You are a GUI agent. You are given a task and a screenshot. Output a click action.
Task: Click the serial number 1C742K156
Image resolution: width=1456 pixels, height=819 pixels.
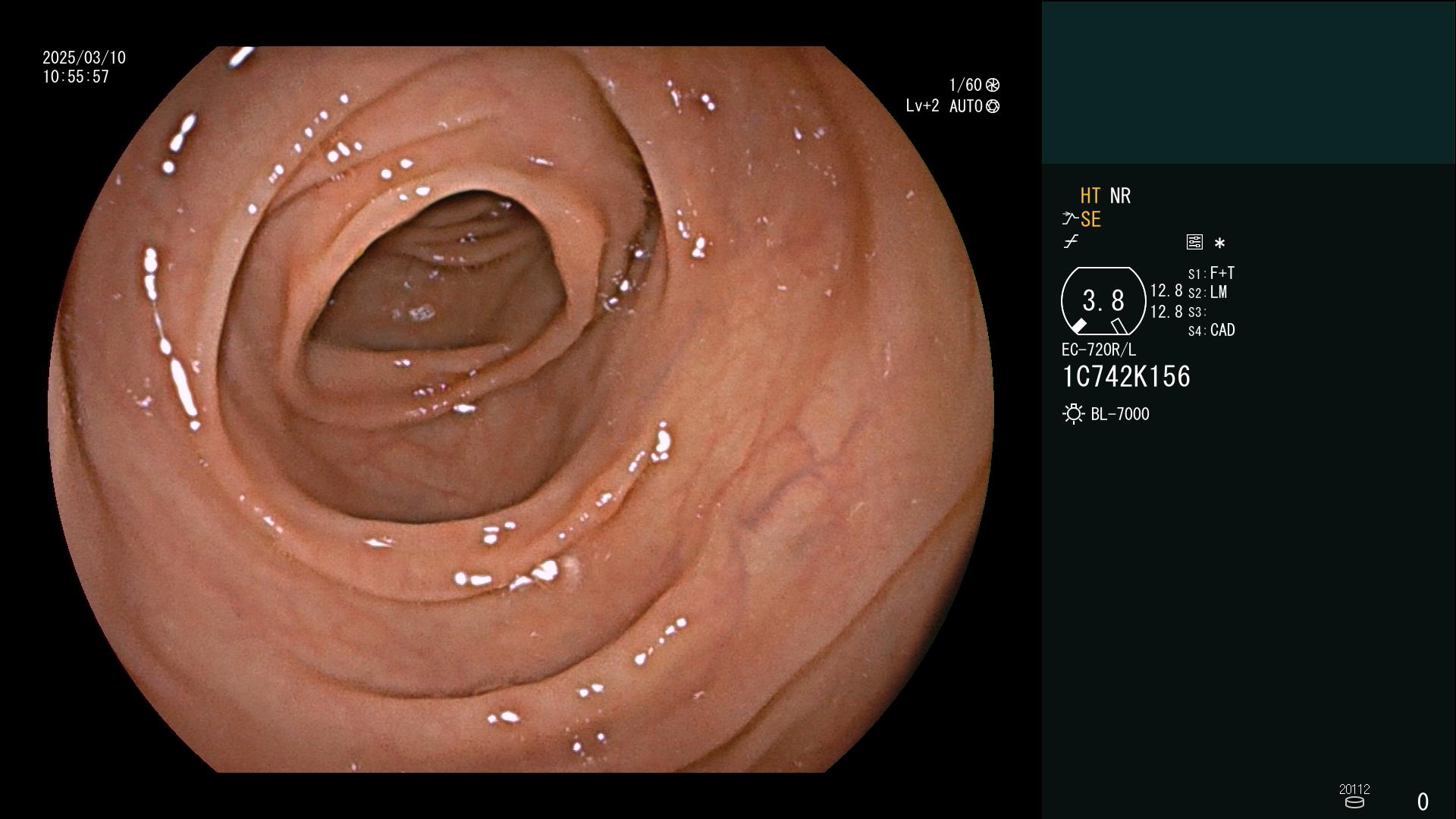1126,377
